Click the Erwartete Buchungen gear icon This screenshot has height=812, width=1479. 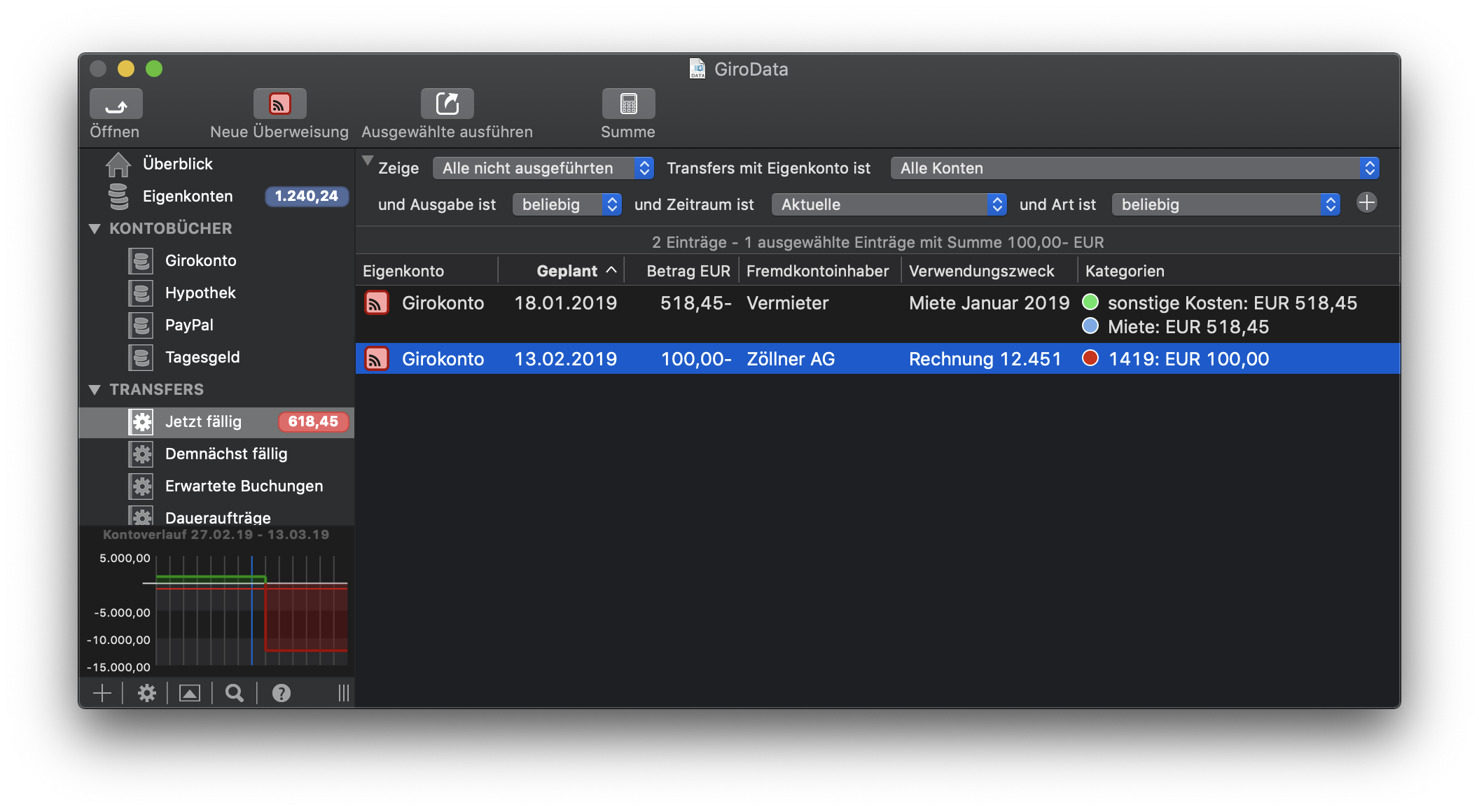coord(141,486)
